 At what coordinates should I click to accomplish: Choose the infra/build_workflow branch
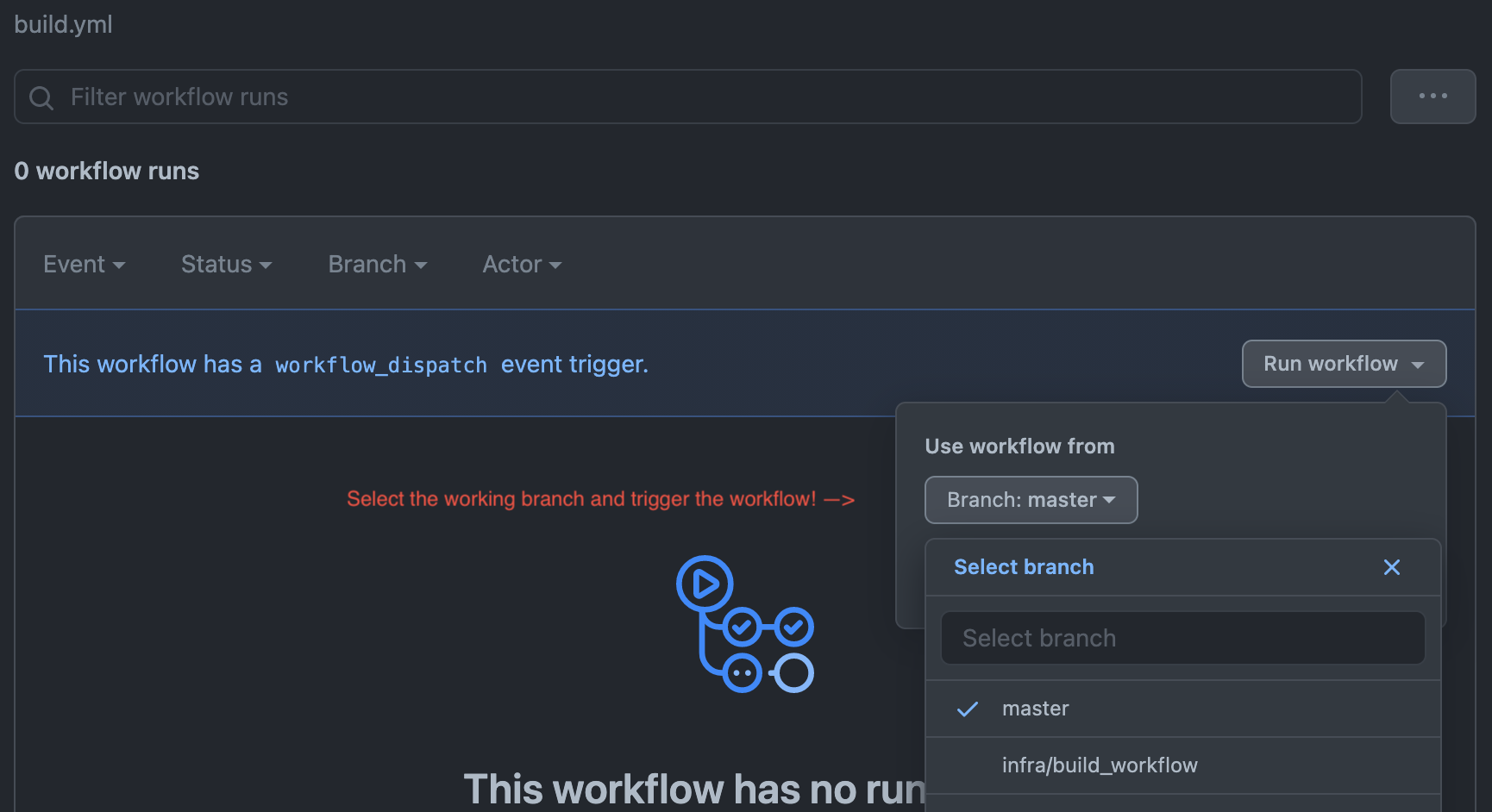pyautogui.click(x=1099, y=765)
